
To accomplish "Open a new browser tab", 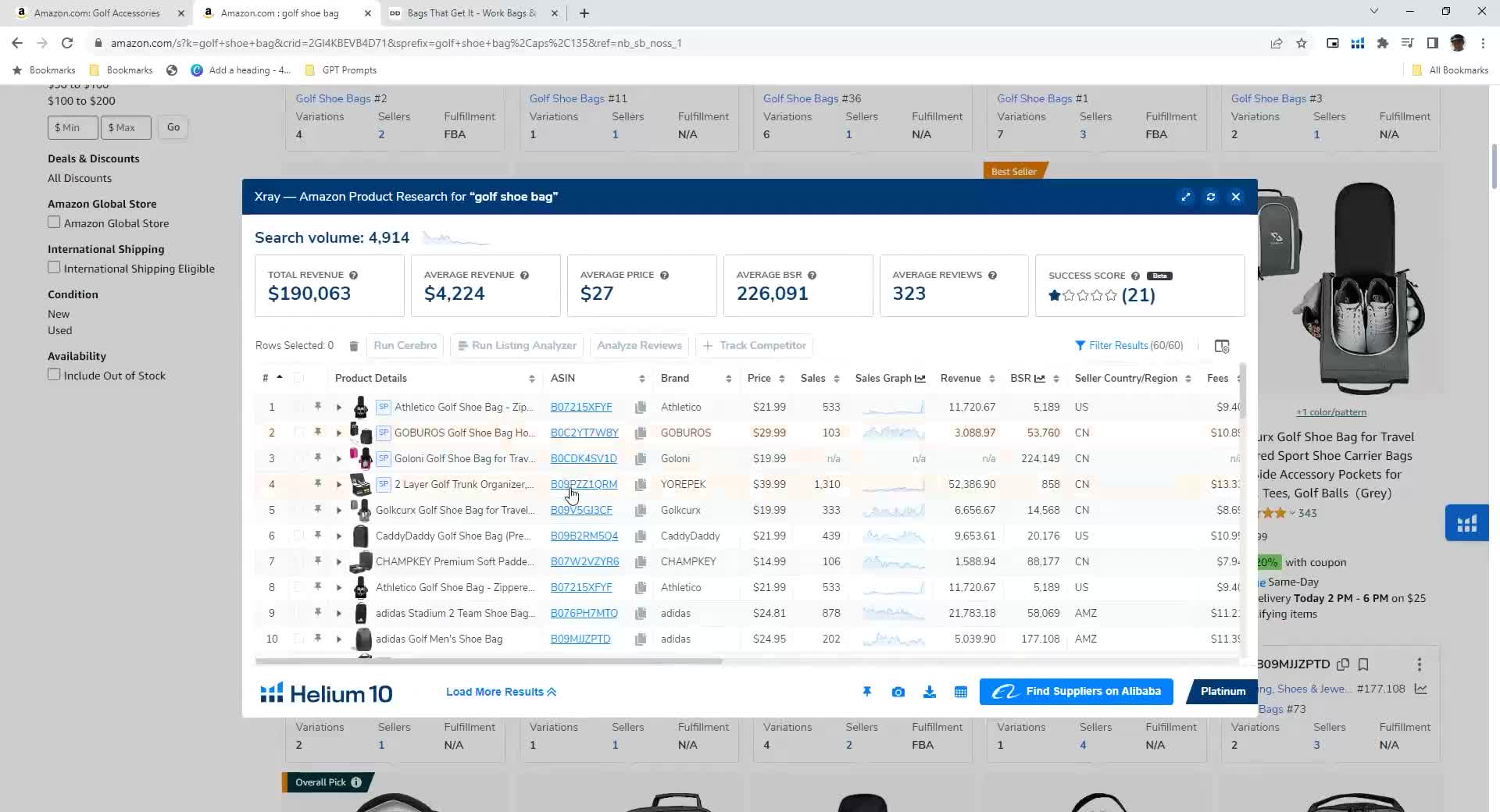I will [584, 13].
